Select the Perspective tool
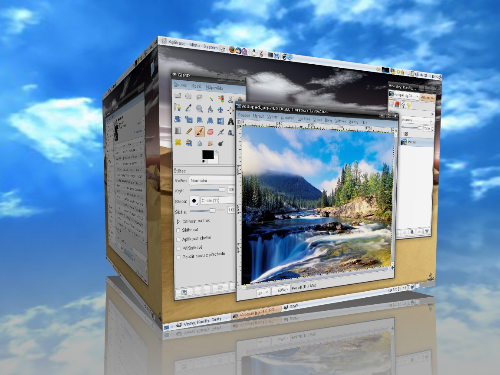 (210, 121)
